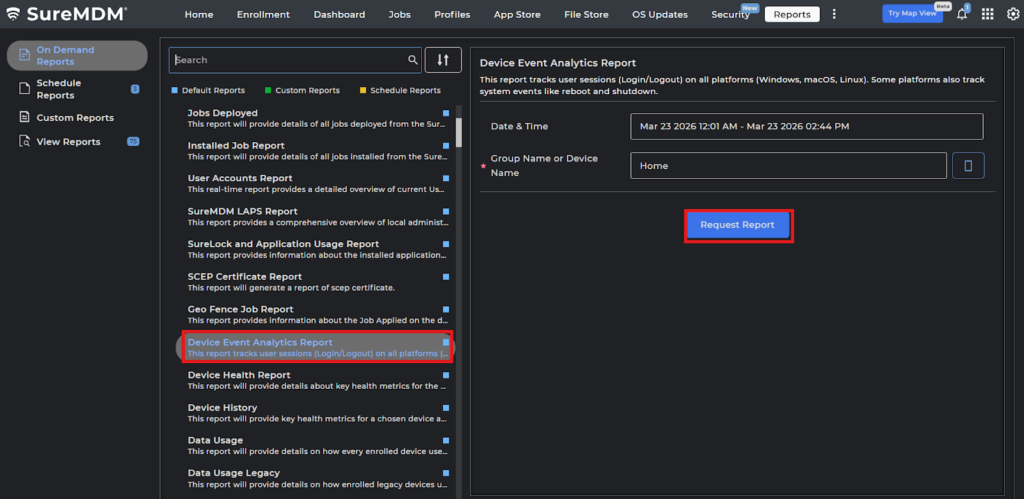Click the Request Report button
Image resolution: width=1024 pixels, height=499 pixels.
pos(737,225)
